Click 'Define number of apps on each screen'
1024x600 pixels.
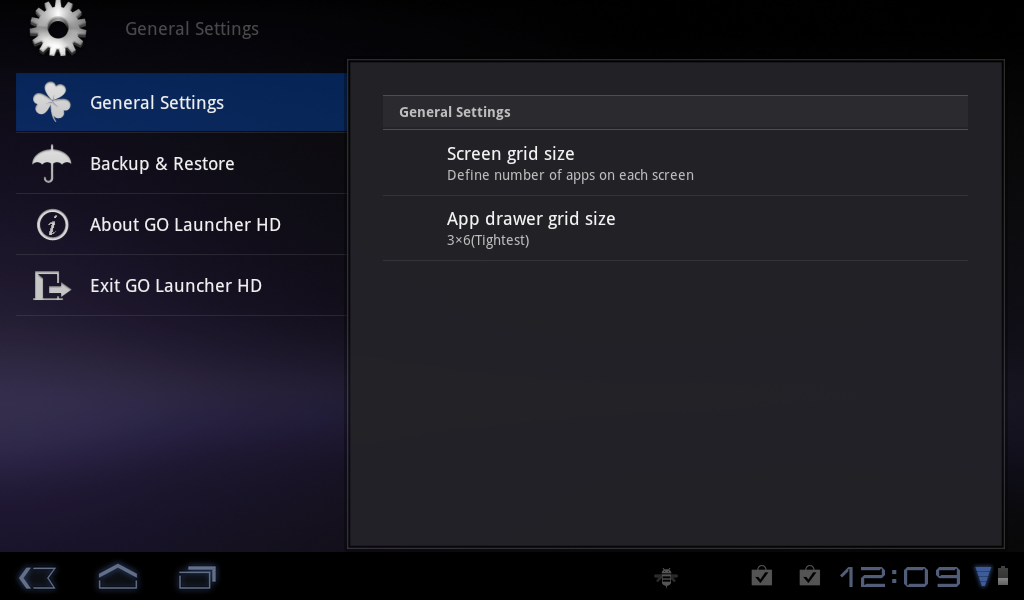pos(570,175)
